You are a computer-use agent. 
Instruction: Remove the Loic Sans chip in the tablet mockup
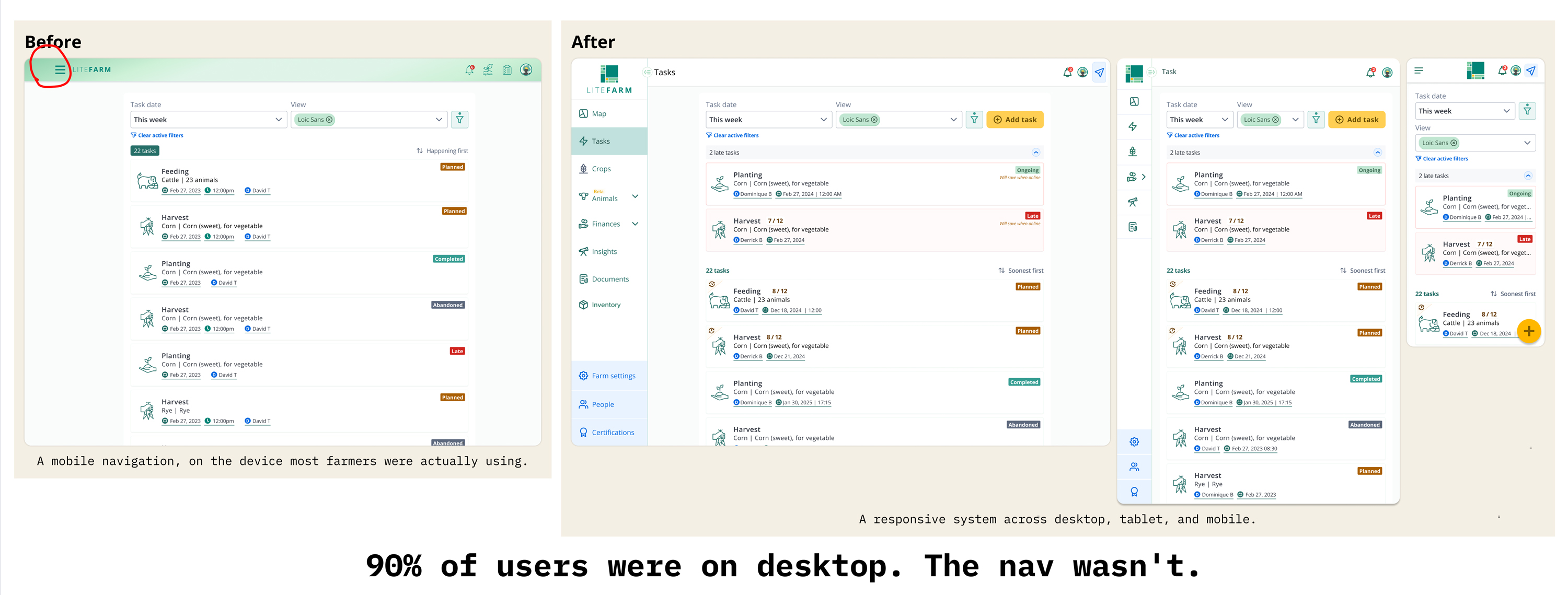(1275, 120)
